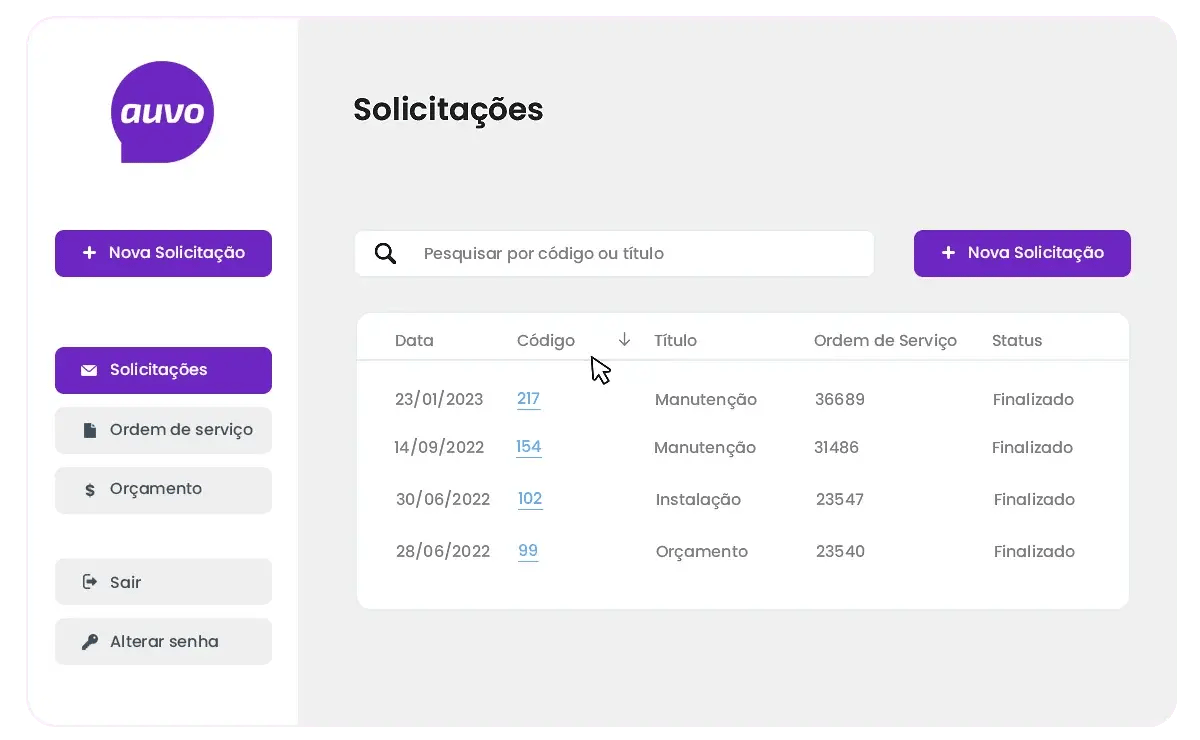Open the Solicitações menu item

click(163, 370)
